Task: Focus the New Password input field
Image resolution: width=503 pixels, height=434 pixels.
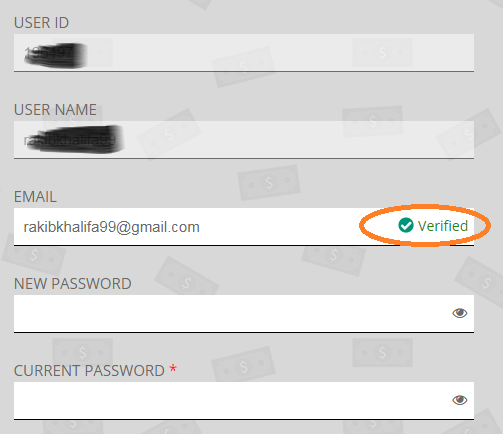Action: coord(244,314)
